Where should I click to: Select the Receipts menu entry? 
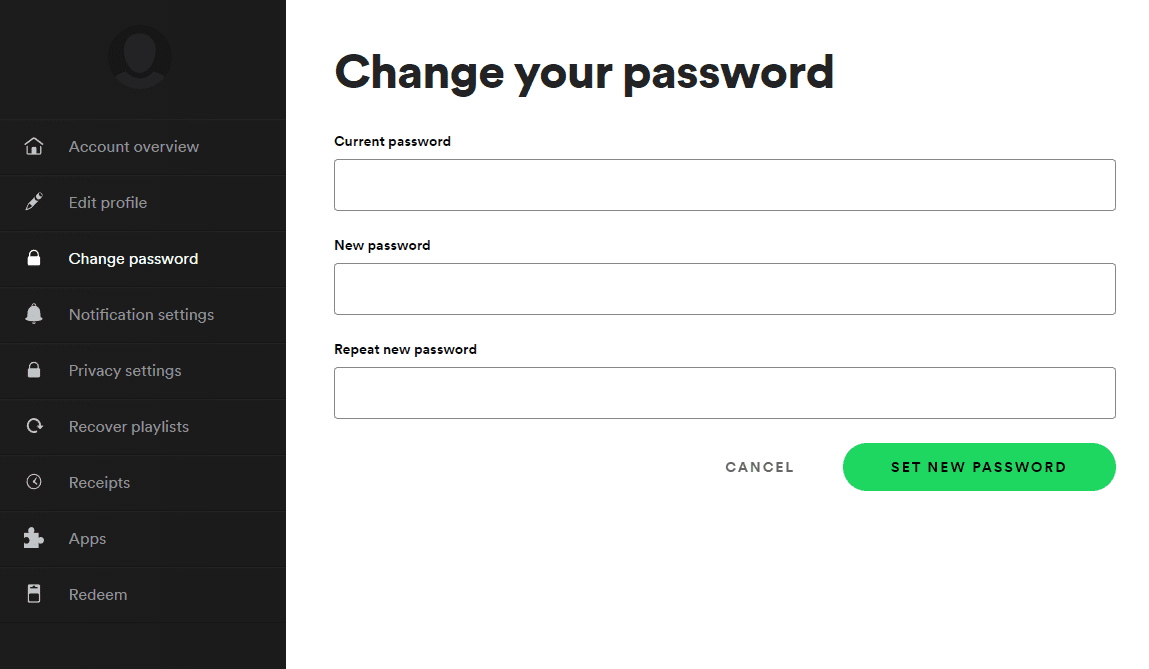pyautogui.click(x=99, y=483)
